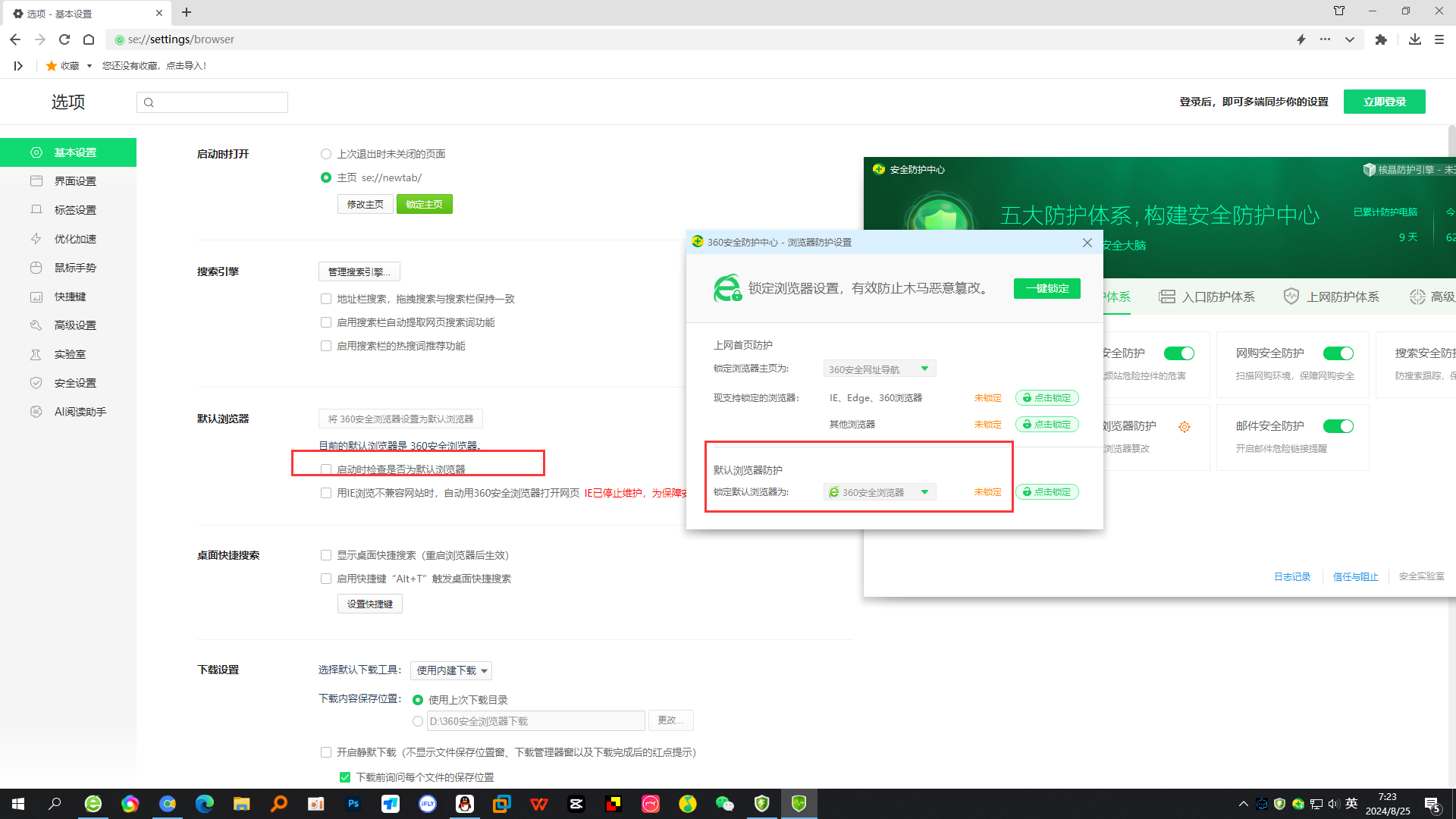Click 一键锁定 green button

click(1047, 288)
